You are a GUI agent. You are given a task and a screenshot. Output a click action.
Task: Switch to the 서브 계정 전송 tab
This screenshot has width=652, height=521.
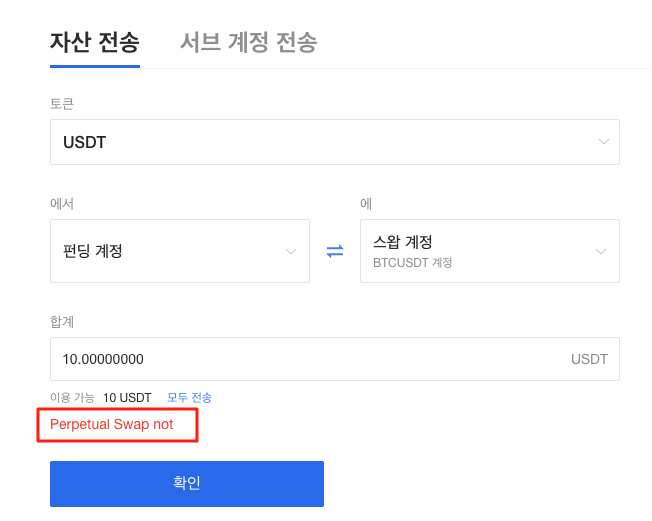[248, 42]
